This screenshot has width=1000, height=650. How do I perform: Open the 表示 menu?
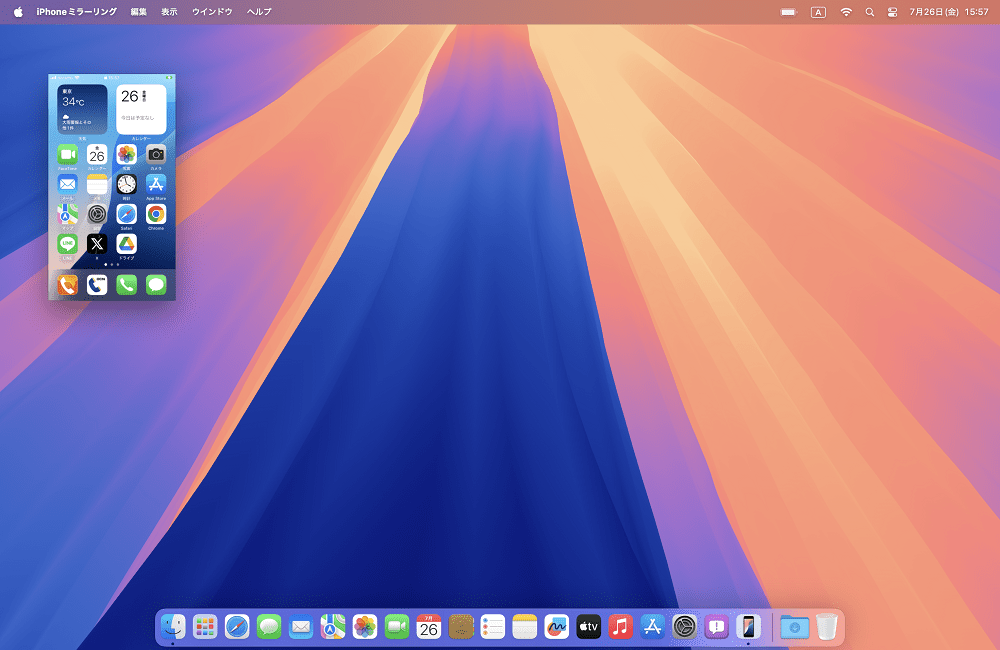(x=169, y=11)
